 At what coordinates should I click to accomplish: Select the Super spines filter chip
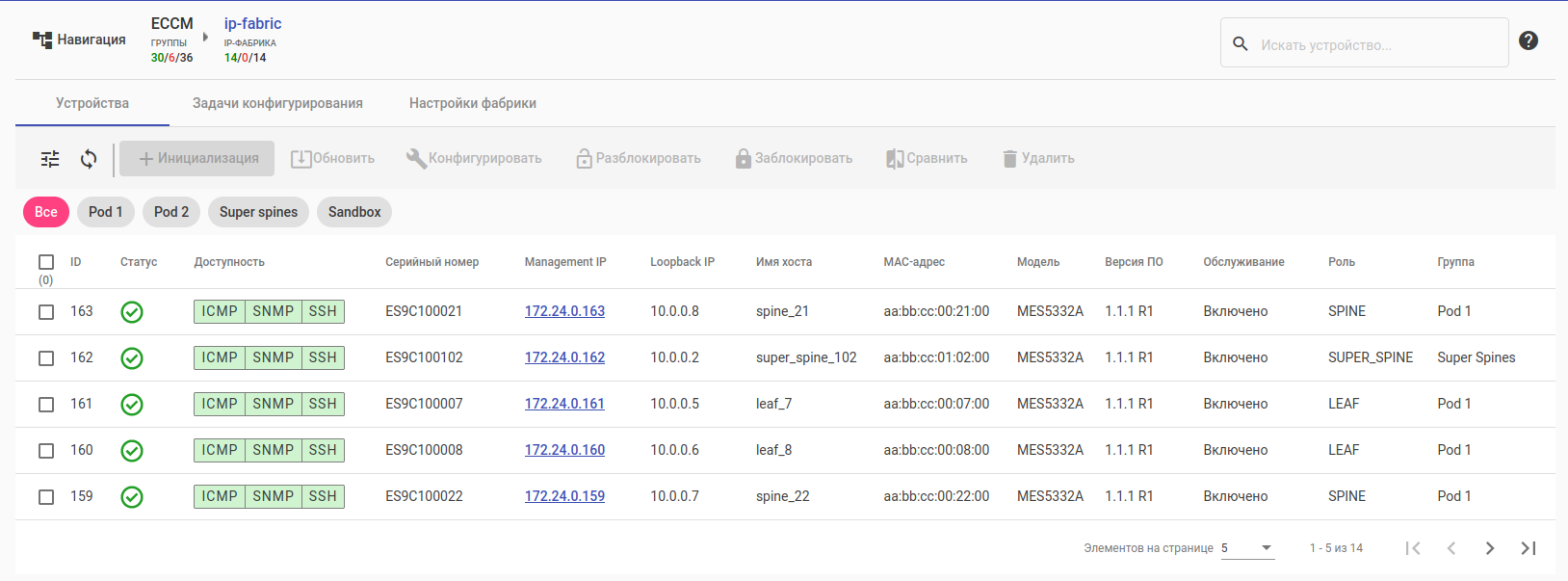[x=258, y=212]
